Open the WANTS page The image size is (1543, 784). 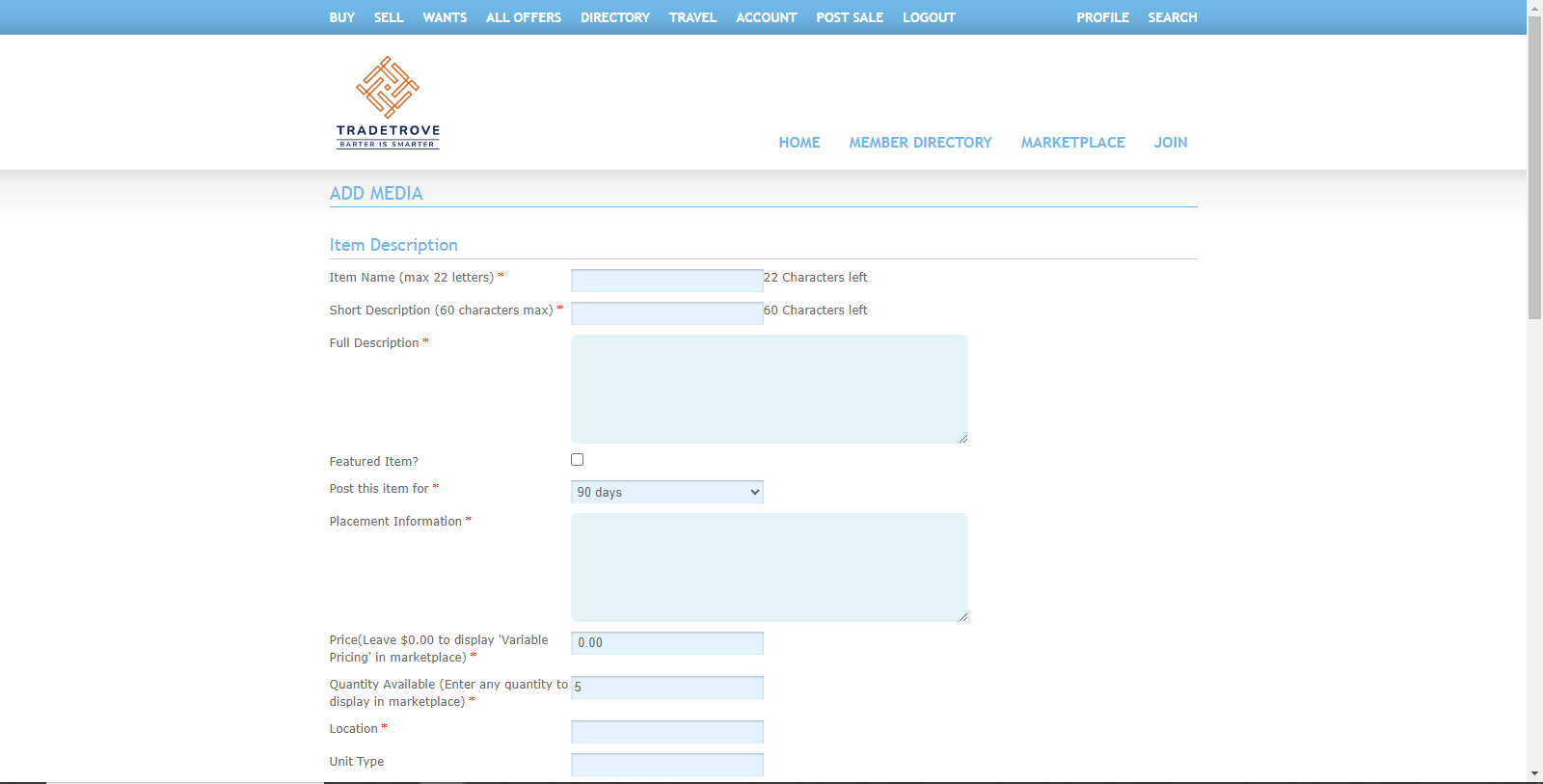click(445, 17)
